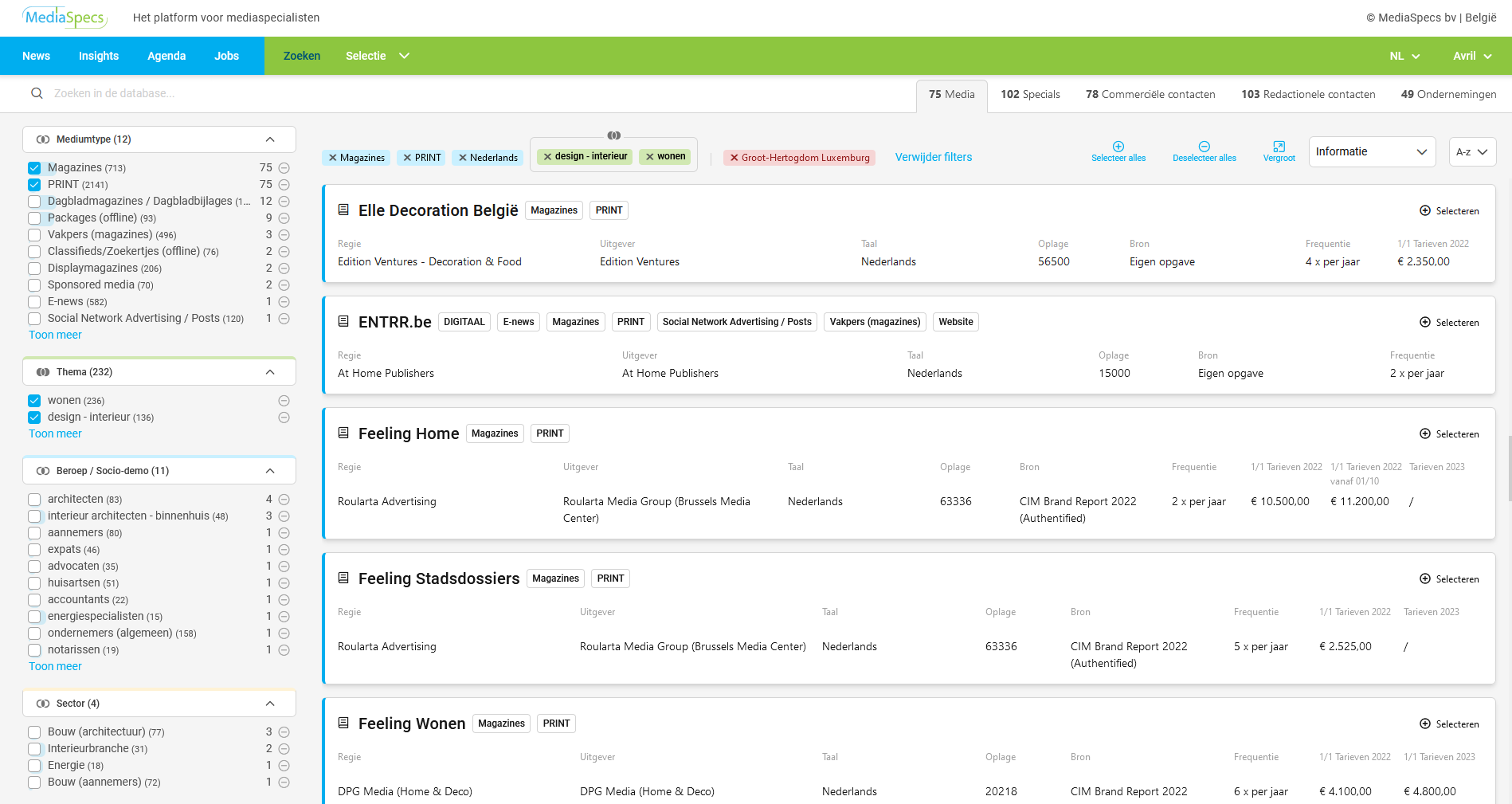
Task: Exclude Bouw (architectuur) using its minus icon
Action: [284, 732]
